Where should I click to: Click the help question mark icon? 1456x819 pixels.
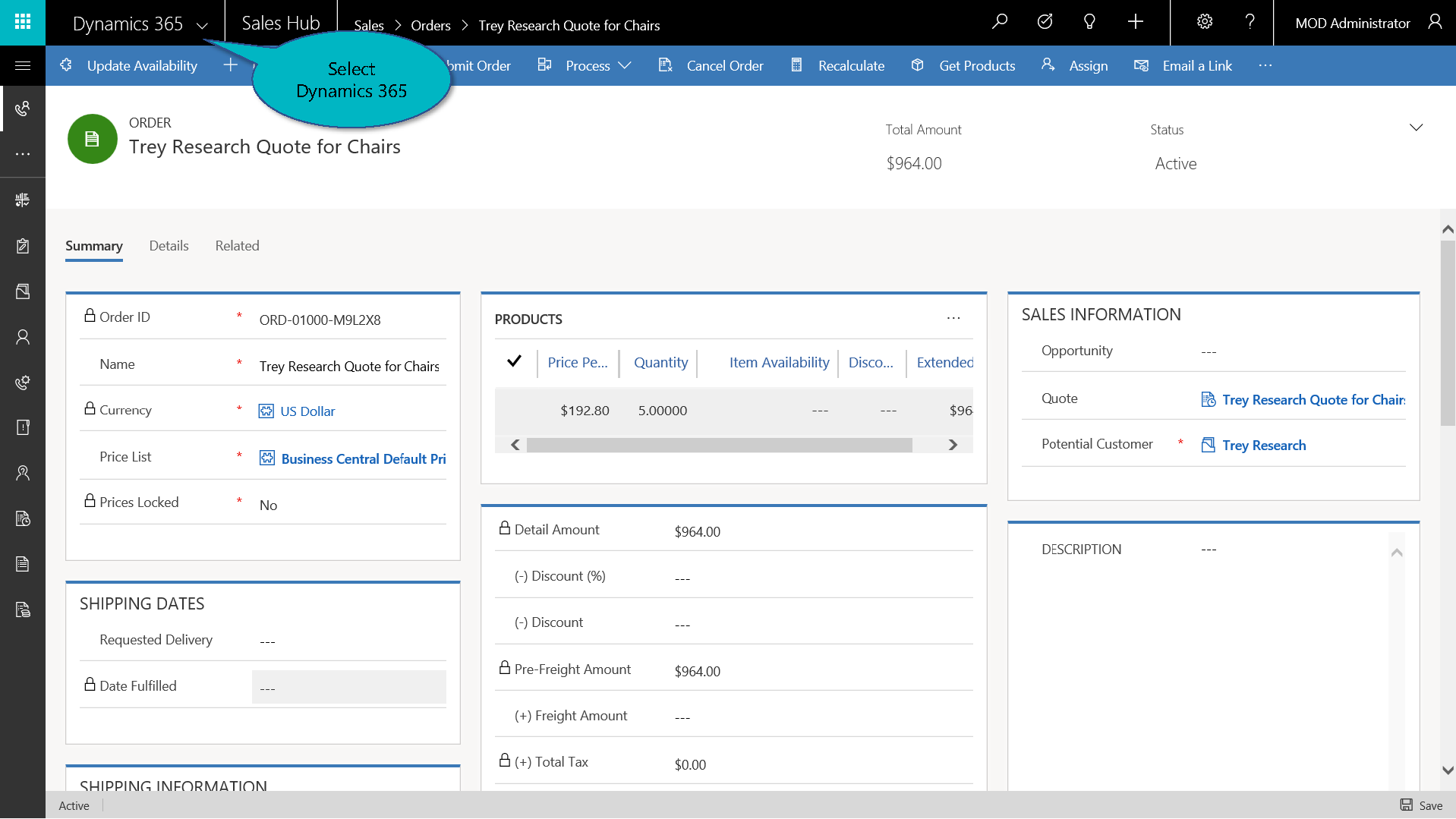[1250, 22]
